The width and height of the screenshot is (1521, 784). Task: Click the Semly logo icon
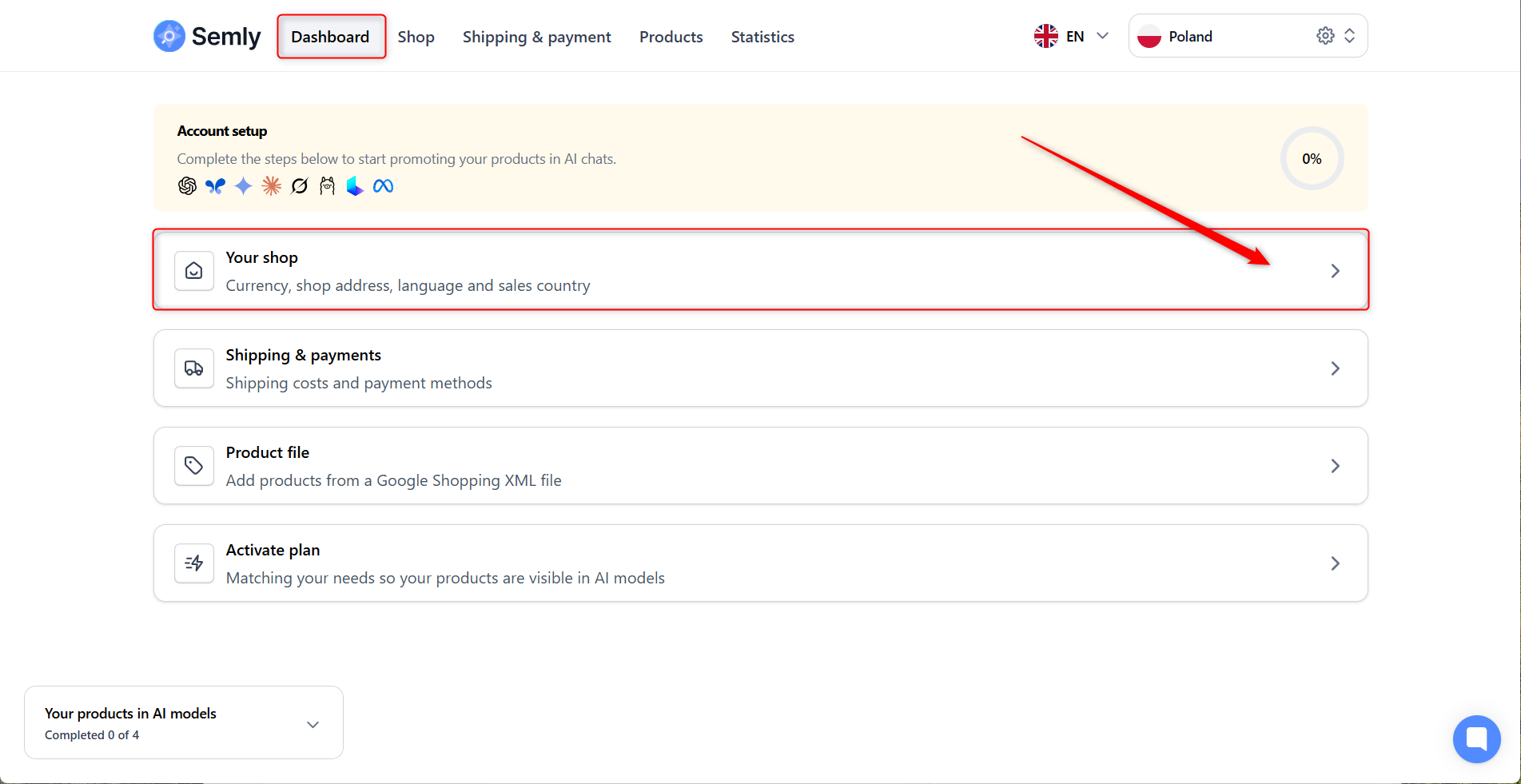[x=169, y=36]
